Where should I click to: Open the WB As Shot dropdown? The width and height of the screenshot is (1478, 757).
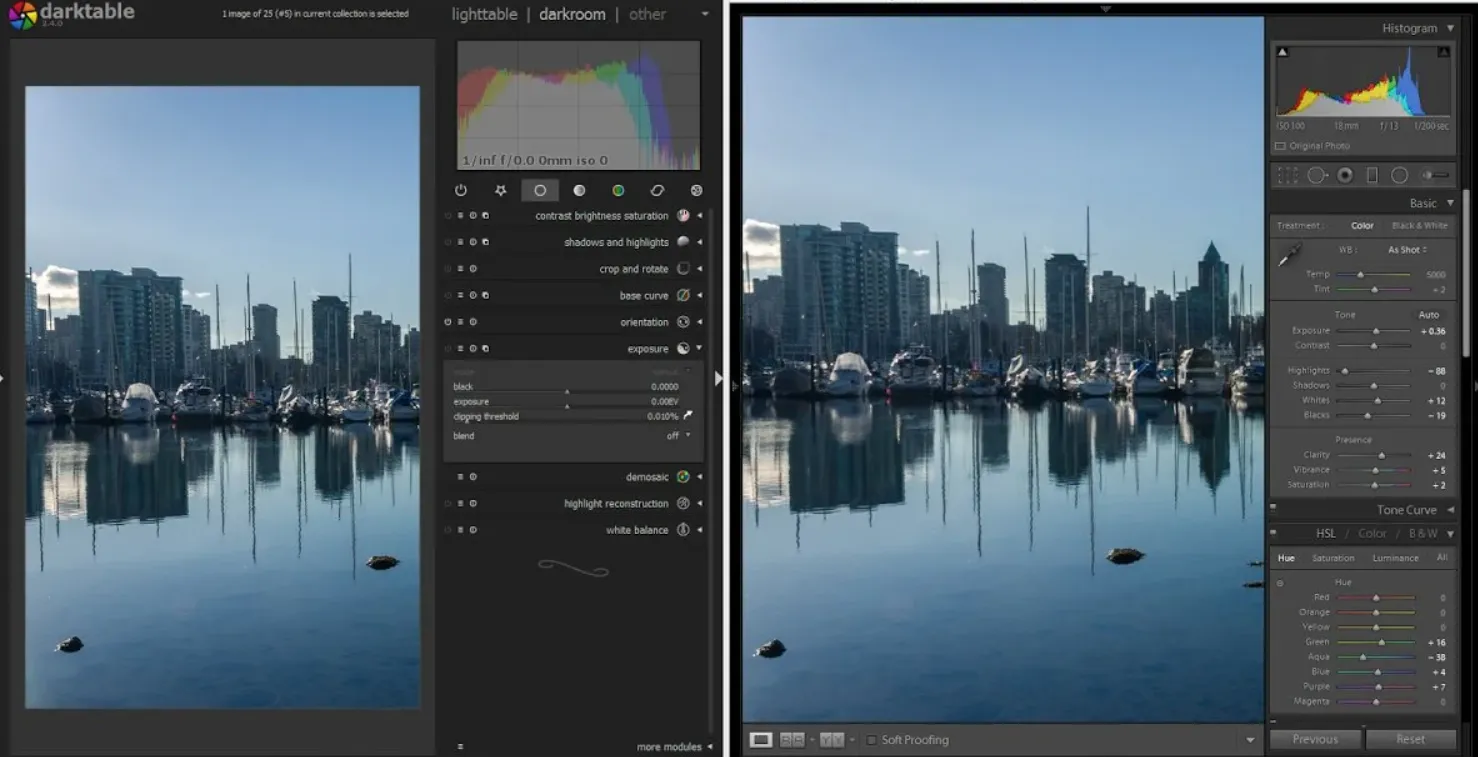point(1406,250)
